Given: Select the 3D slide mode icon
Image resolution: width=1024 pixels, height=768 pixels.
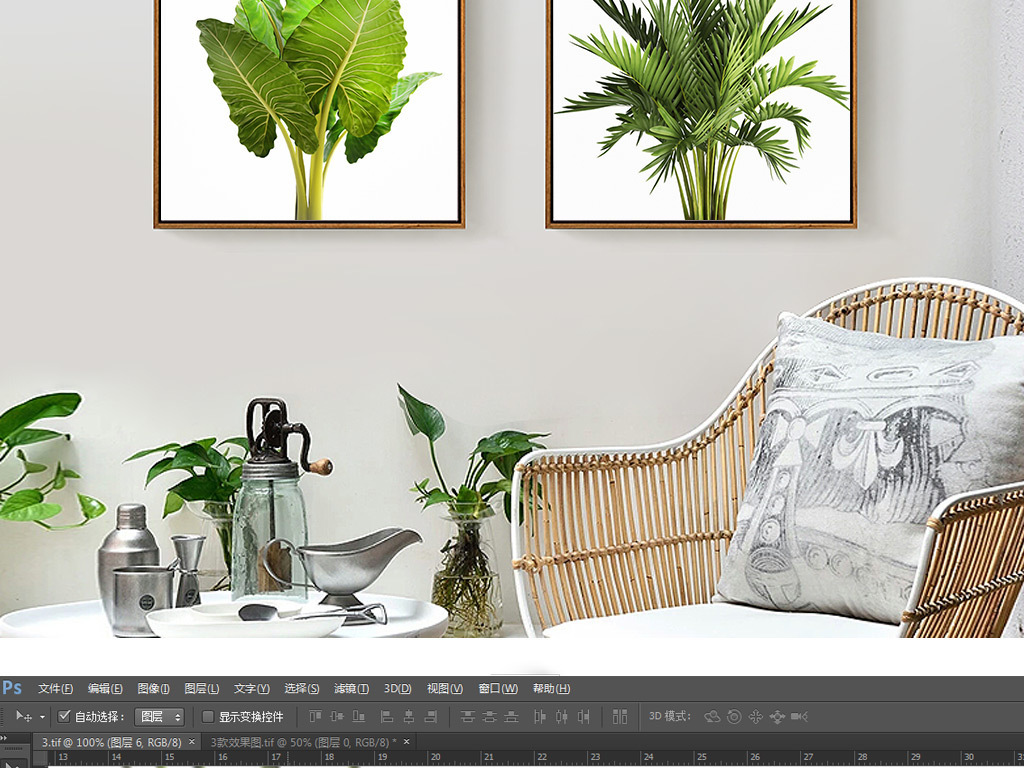Looking at the screenshot, I should (x=777, y=717).
